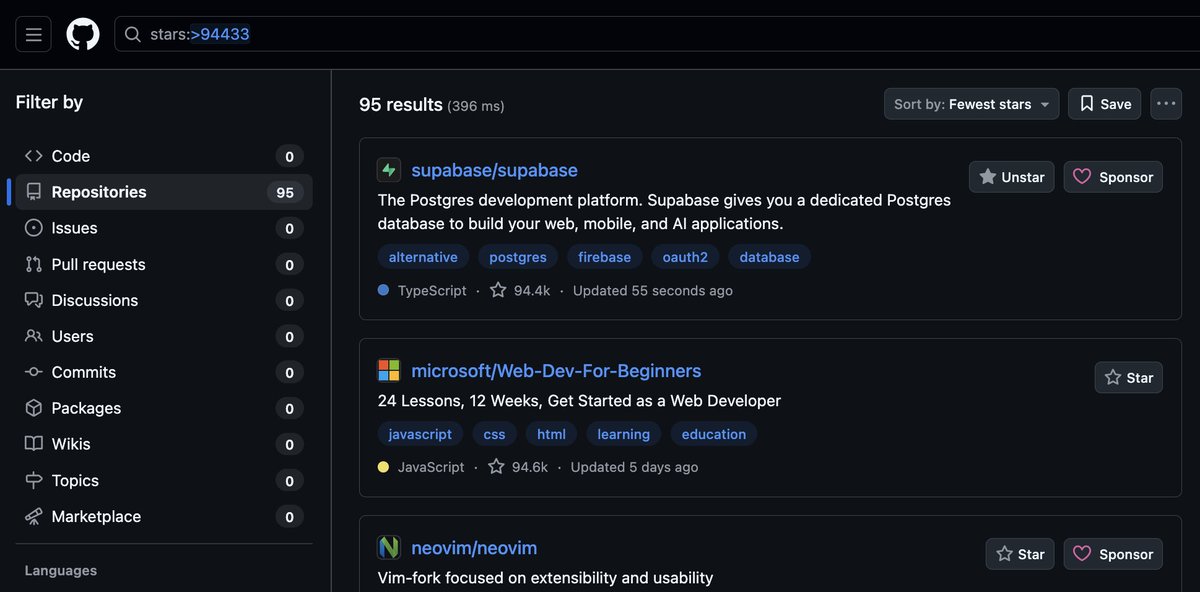The image size is (1200, 592).
Task: Click the Pull requests icon
Action: (34, 264)
